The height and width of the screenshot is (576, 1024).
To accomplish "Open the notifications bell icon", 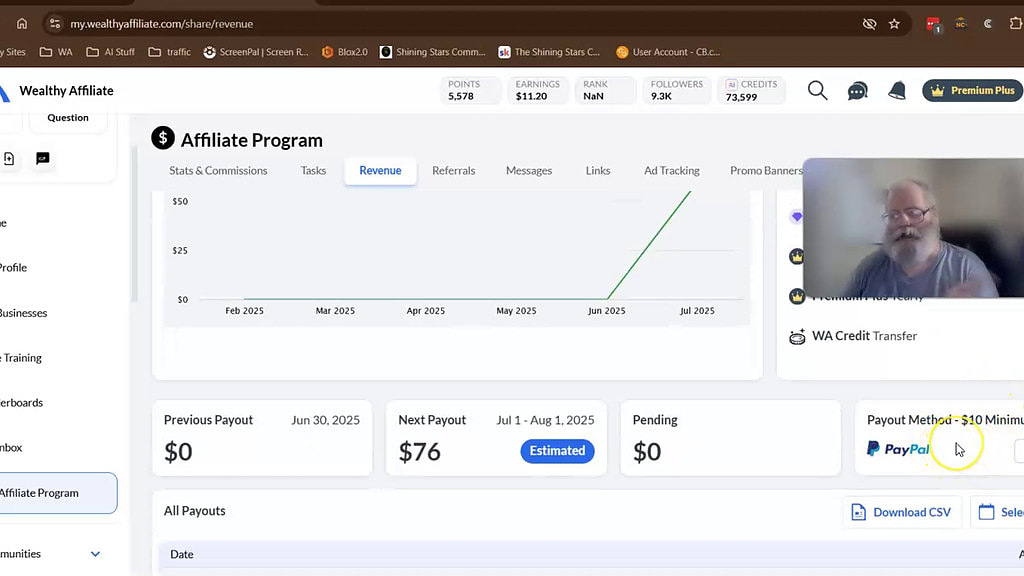I will 897,91.
